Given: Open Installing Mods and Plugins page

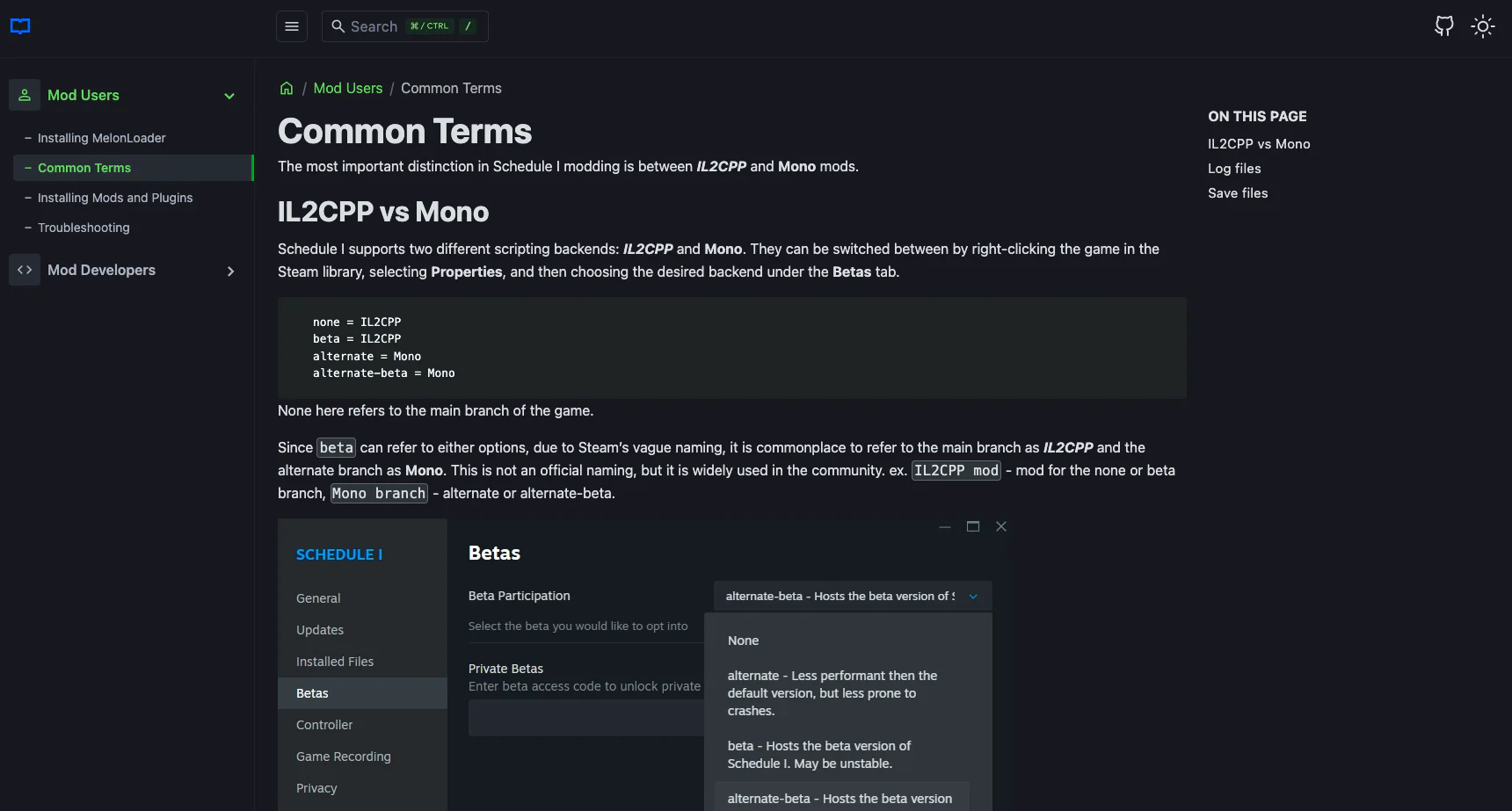Looking at the screenshot, I should click(x=115, y=198).
